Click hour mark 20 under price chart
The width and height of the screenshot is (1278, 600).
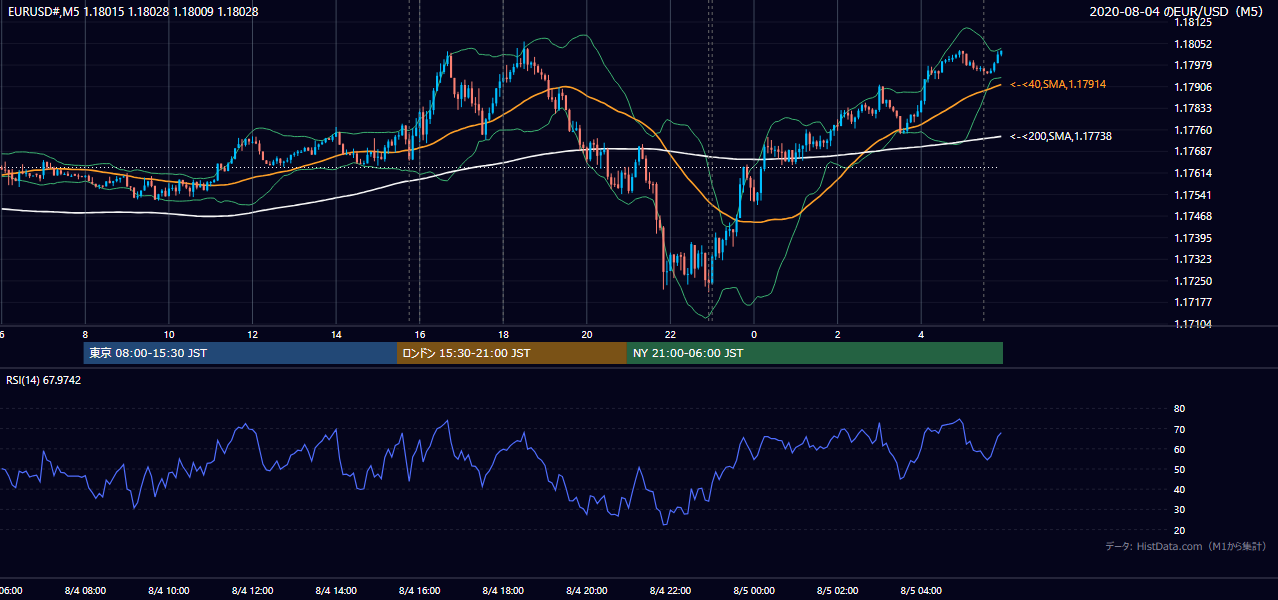click(x=587, y=335)
